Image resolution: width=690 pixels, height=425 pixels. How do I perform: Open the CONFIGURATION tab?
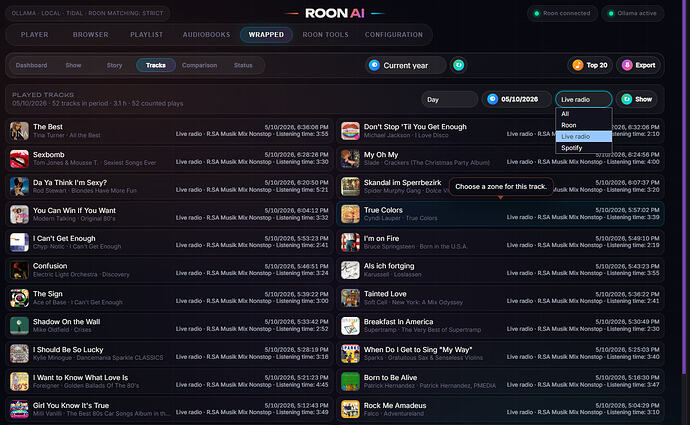click(x=393, y=35)
